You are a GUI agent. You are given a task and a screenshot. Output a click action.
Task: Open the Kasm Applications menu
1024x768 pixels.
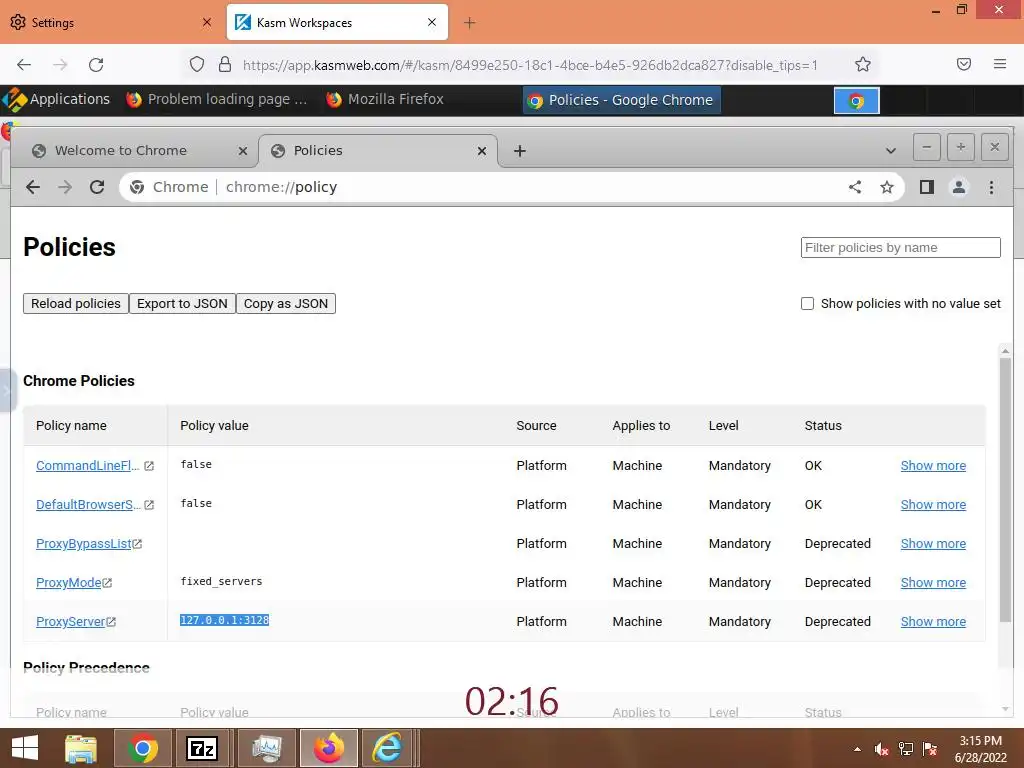click(56, 99)
